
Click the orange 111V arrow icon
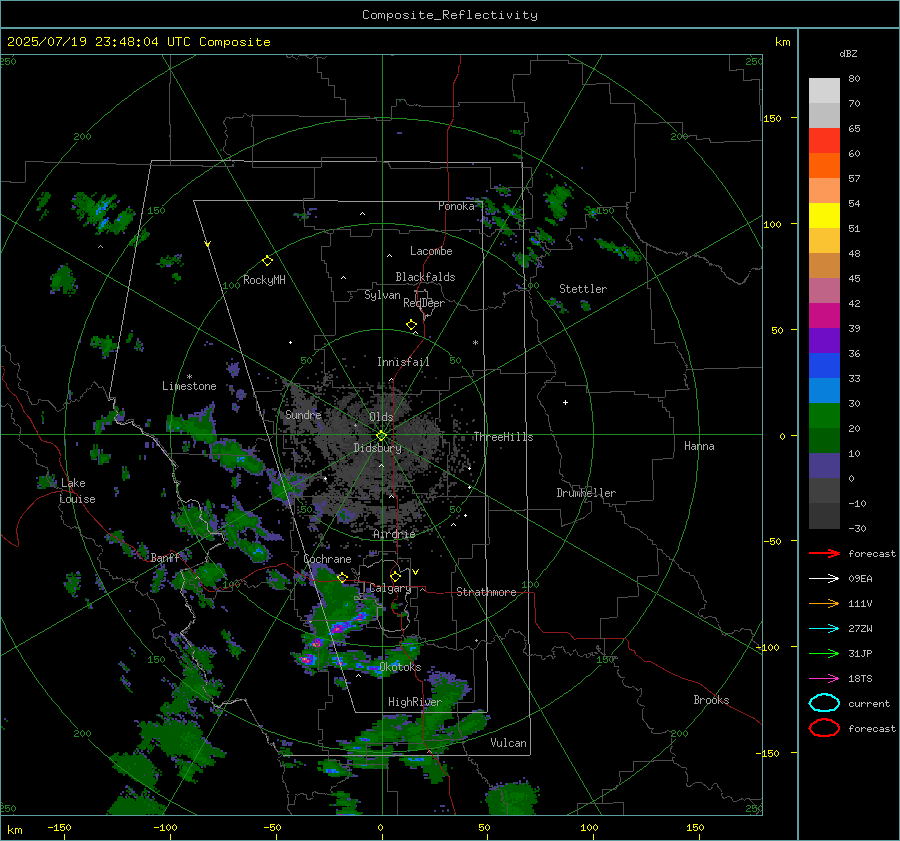pos(824,603)
